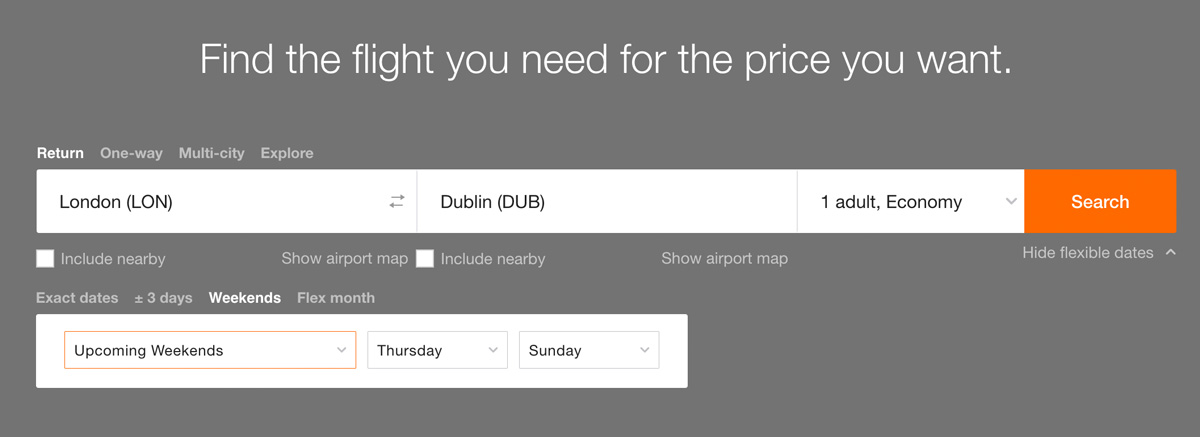Tick the Include nearby checkbox under Dublin
The height and width of the screenshot is (437, 1200).
425,259
